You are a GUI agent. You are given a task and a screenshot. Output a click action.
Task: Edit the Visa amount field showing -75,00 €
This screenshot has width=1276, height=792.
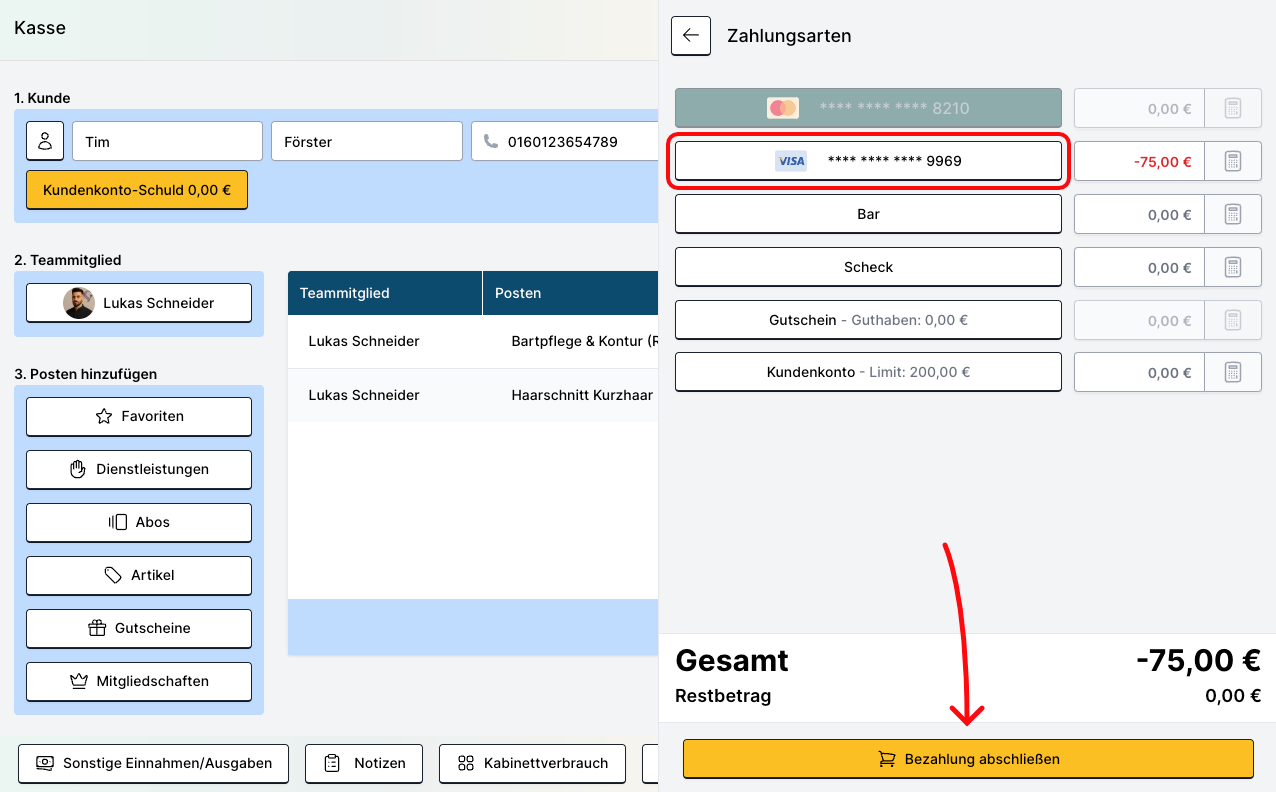click(x=1138, y=161)
